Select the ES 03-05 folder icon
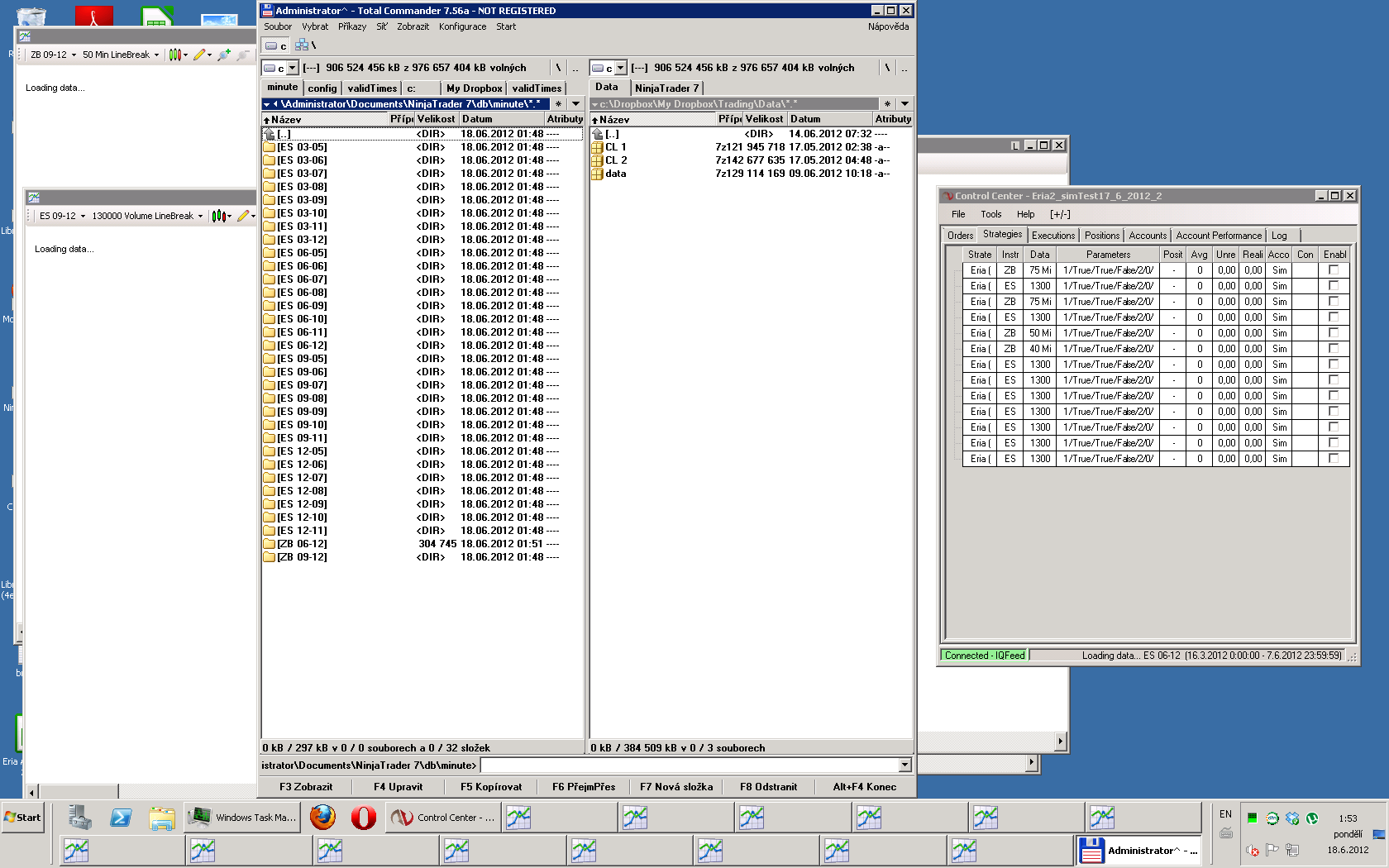The image size is (1389, 868). click(269, 147)
